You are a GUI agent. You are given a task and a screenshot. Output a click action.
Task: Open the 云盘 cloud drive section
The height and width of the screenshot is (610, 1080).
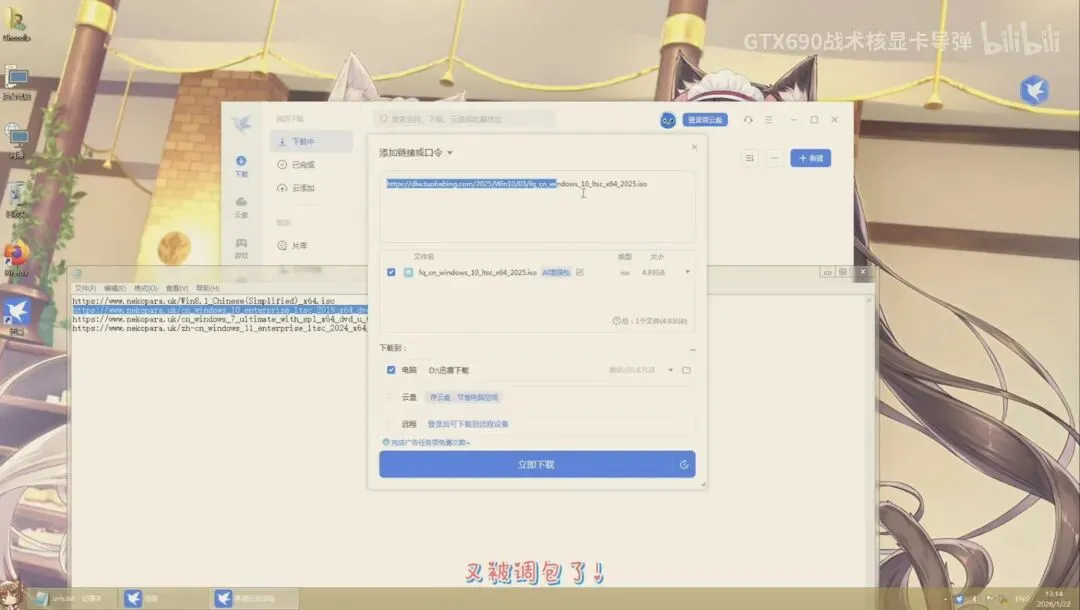click(x=241, y=207)
